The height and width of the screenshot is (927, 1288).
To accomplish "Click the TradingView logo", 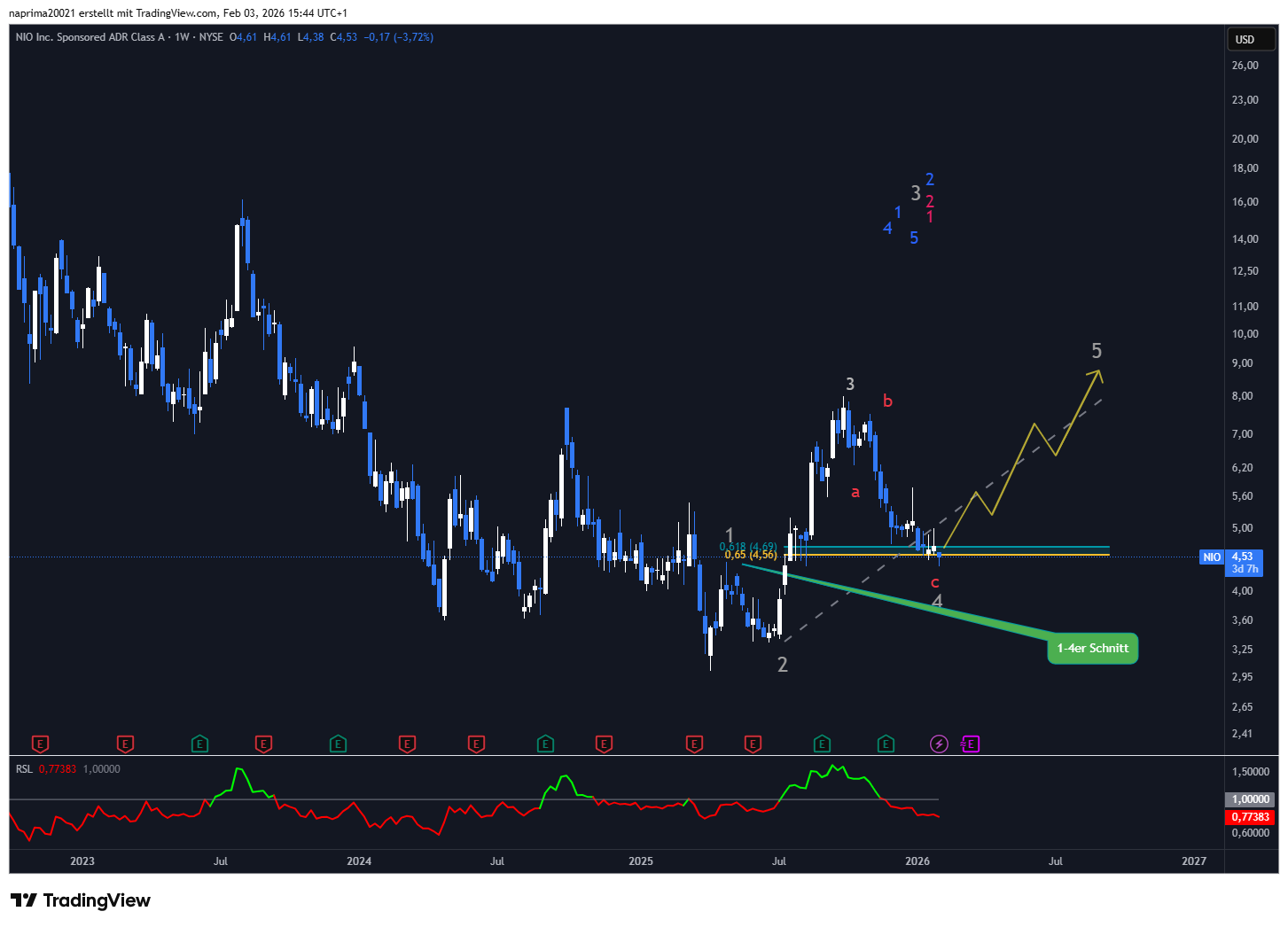I will (81, 900).
